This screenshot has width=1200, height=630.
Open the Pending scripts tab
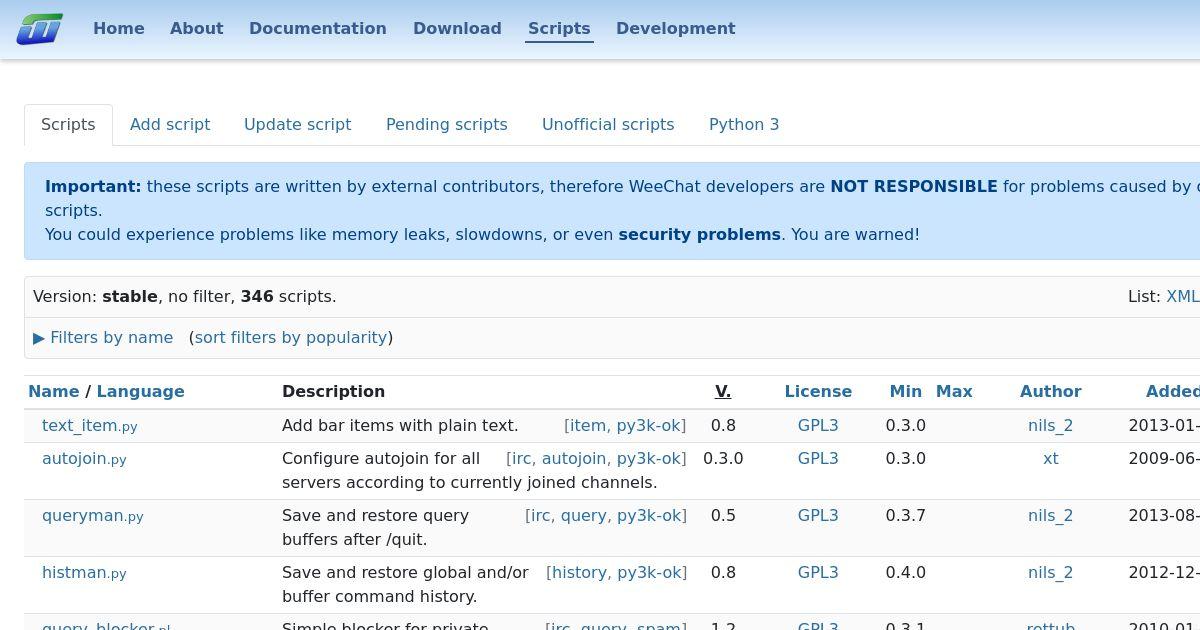click(x=447, y=125)
